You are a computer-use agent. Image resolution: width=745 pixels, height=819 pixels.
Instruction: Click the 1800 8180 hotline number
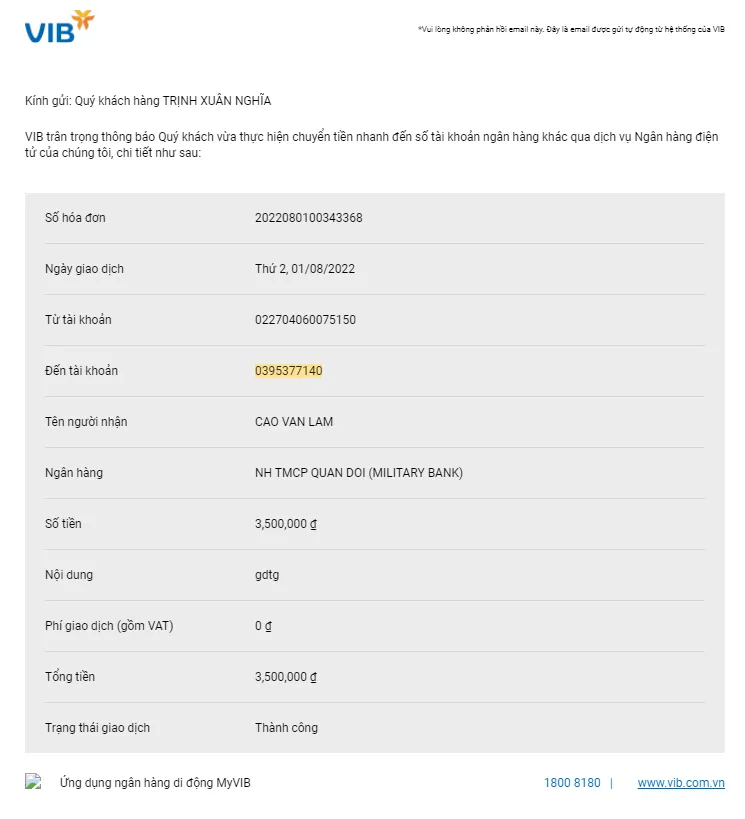coord(572,783)
